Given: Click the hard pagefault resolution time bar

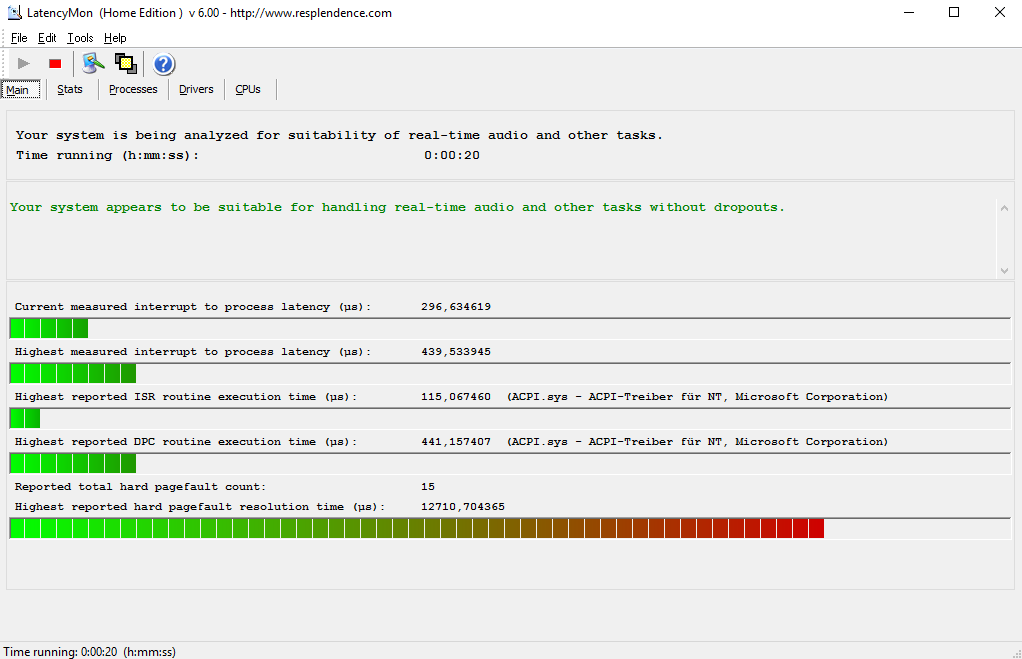Looking at the screenshot, I should click(x=510, y=529).
